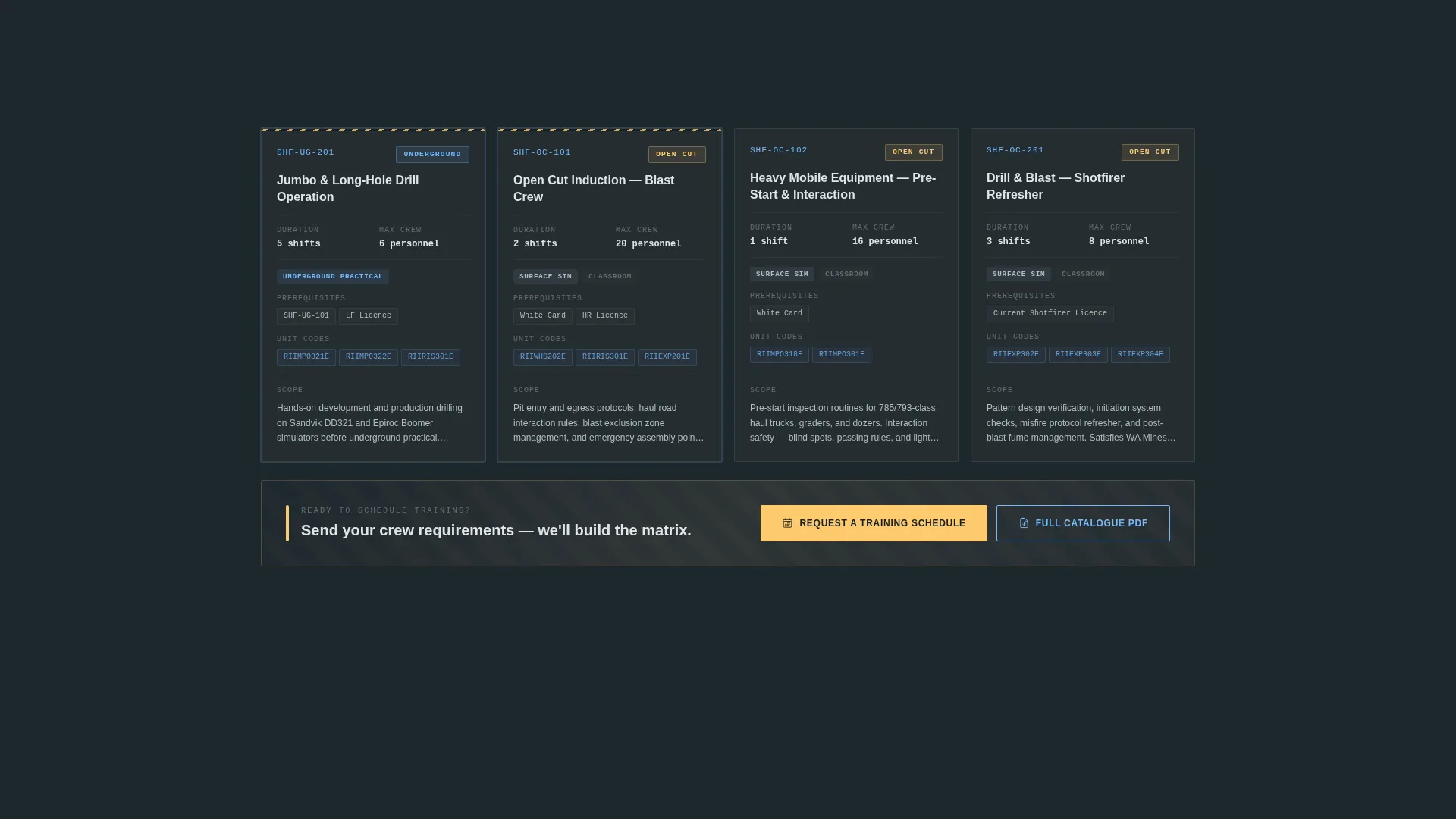
Task: Select the UNDERGROUND PRACTICAL tag
Action: [x=333, y=277]
